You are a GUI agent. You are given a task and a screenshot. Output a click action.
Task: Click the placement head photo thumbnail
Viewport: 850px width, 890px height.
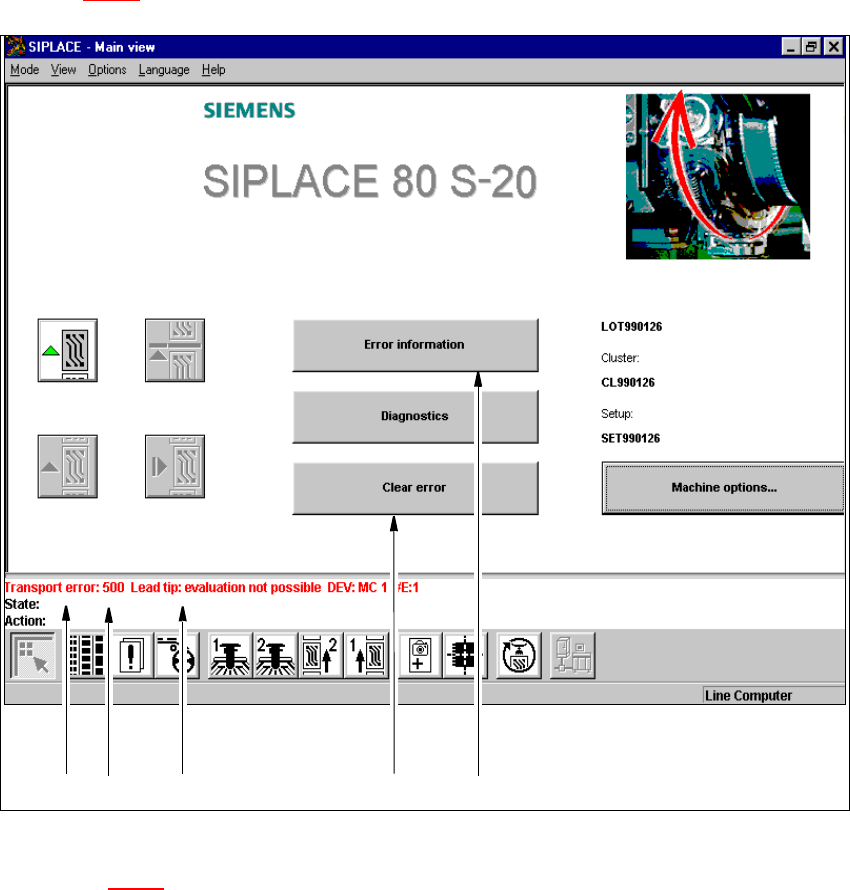coord(718,177)
